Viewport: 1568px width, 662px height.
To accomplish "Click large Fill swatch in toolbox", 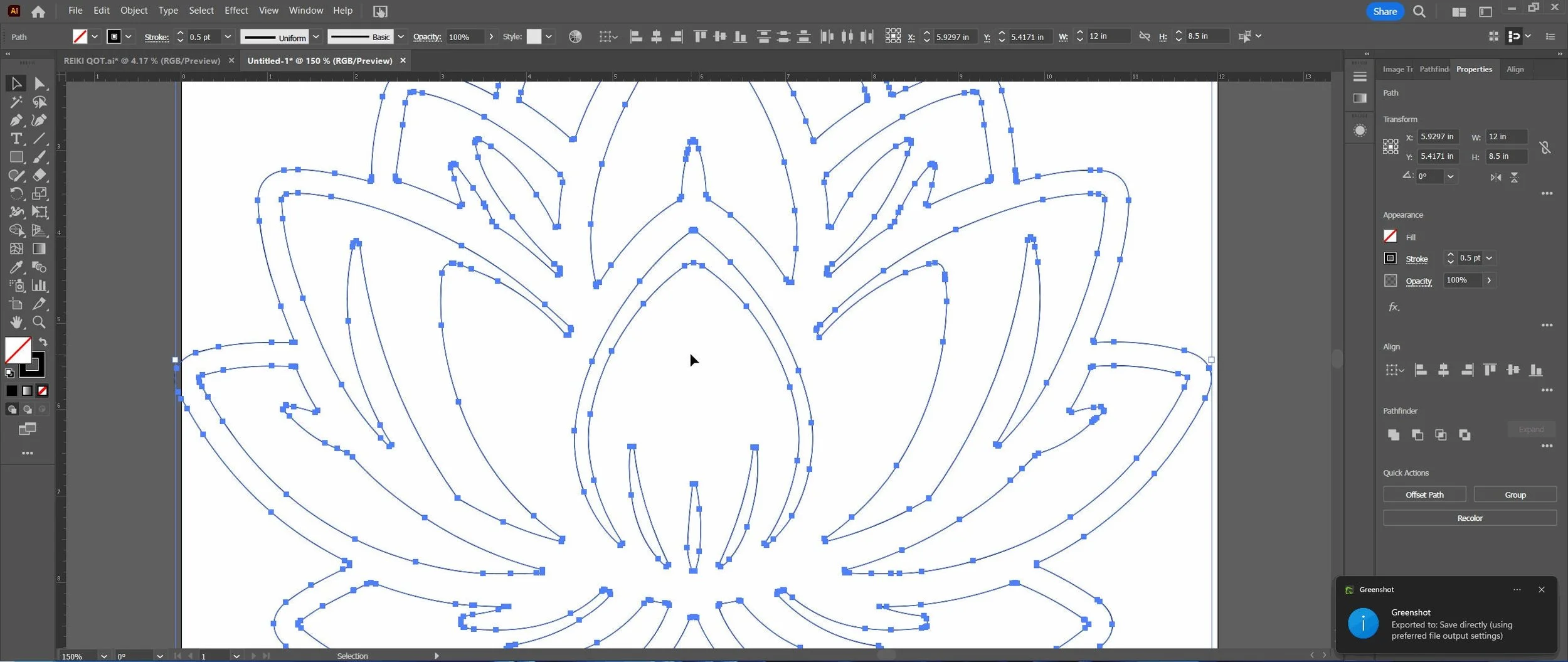I will 18,350.
